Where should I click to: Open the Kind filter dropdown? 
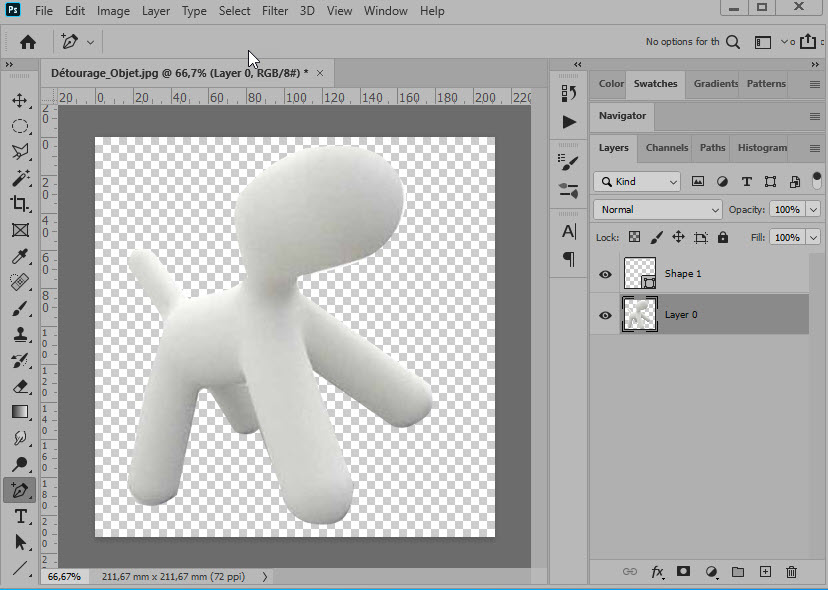637,182
